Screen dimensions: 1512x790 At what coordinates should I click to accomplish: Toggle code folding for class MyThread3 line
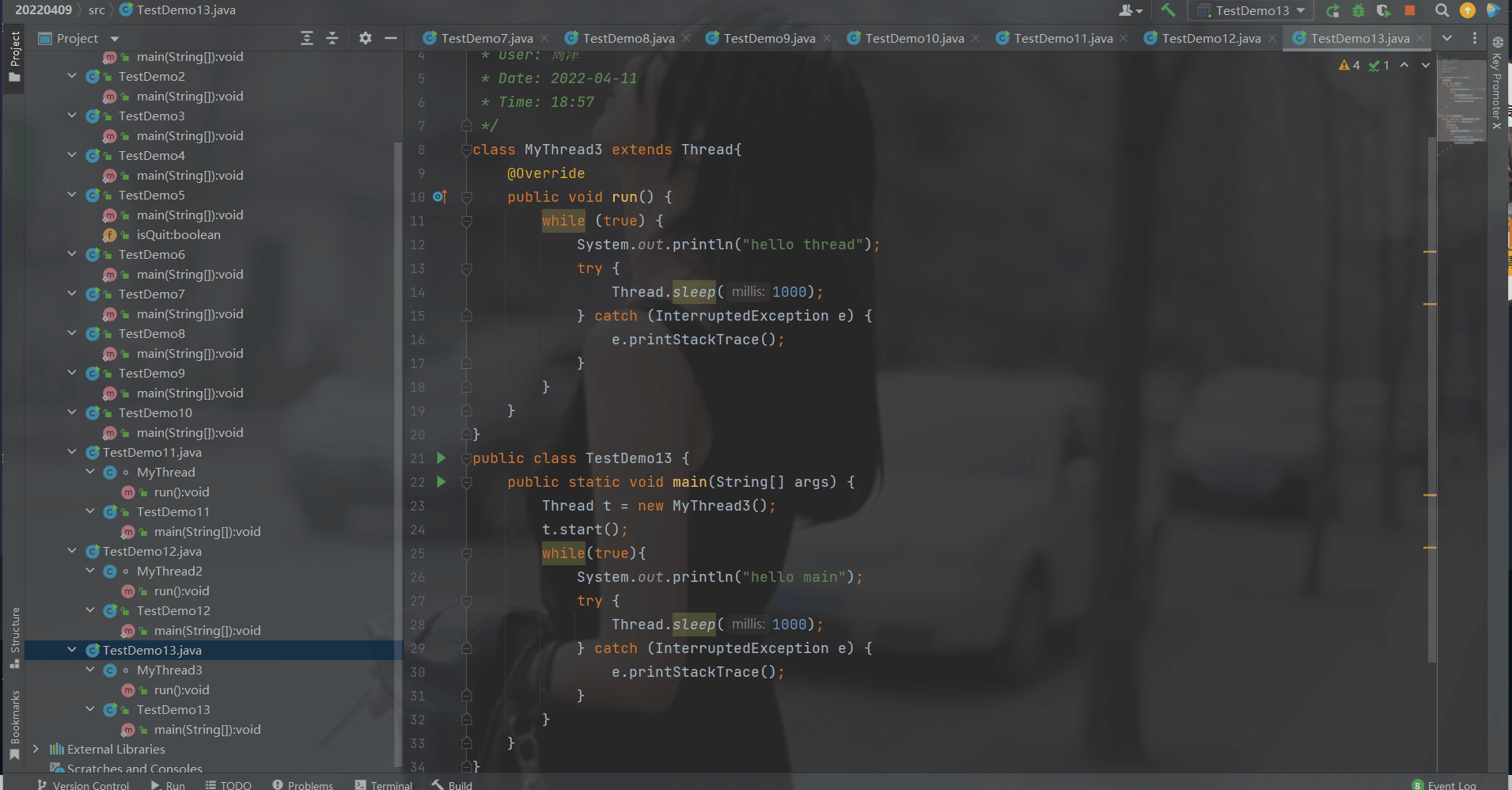(x=467, y=150)
